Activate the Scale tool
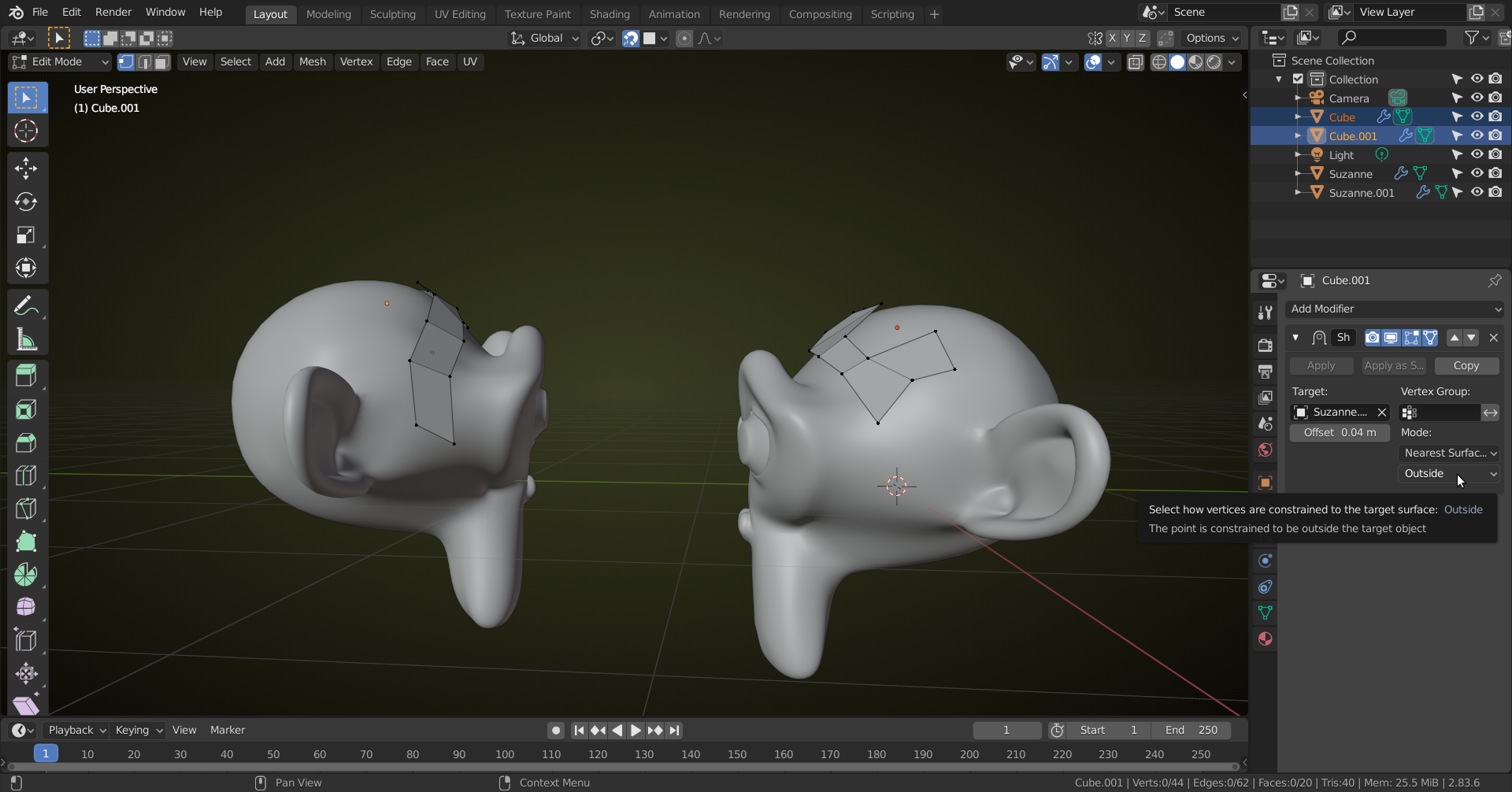The image size is (1512, 792). 26,235
